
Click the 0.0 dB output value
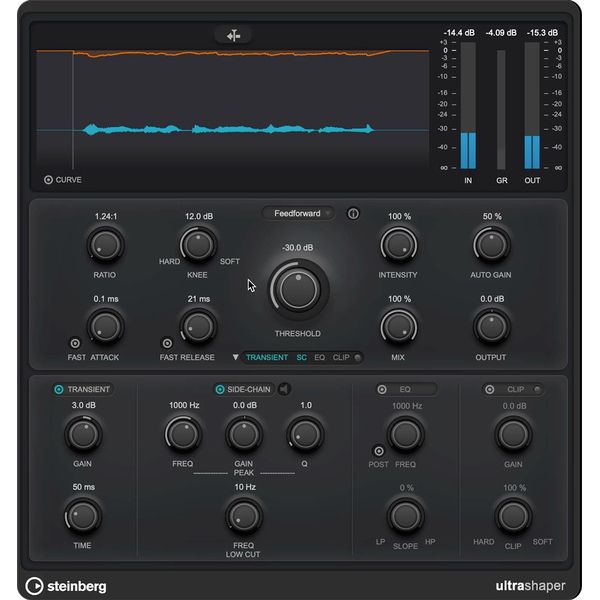[492, 299]
